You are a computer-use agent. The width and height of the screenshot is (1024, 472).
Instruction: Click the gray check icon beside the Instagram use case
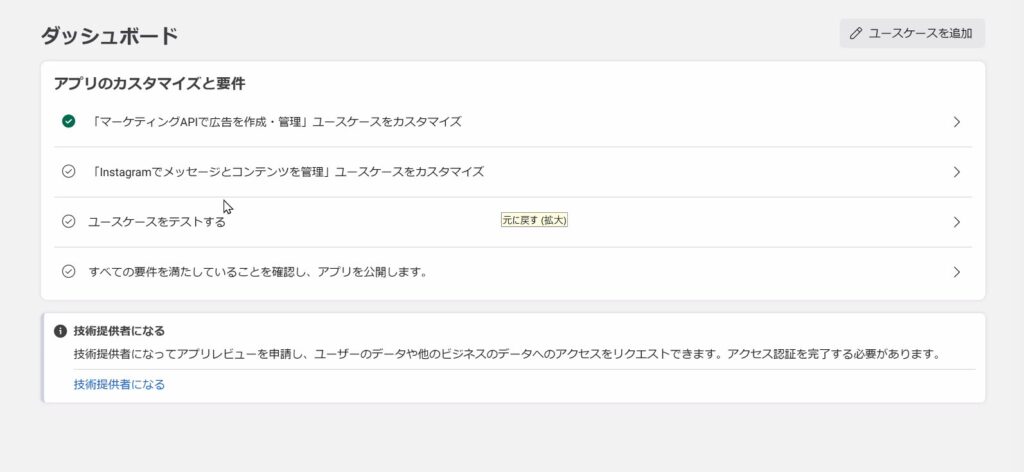pos(68,171)
